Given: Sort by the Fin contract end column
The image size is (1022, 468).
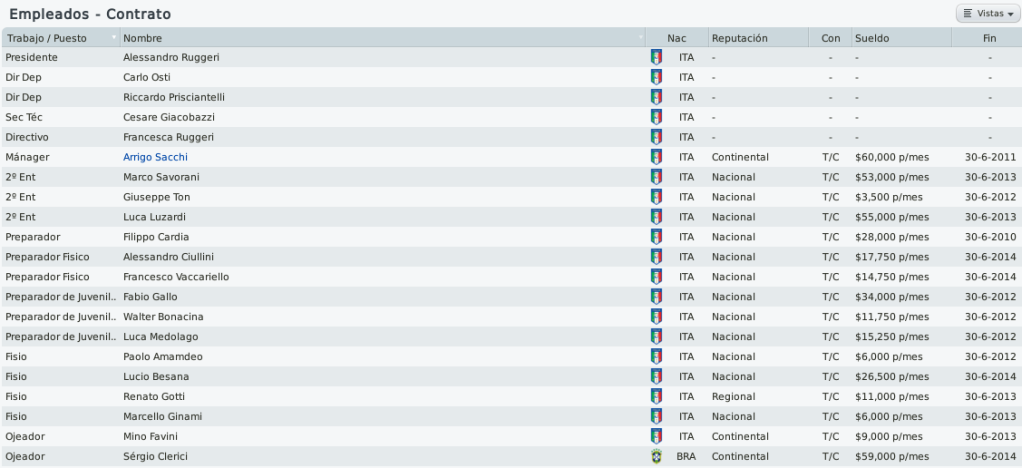Looking at the screenshot, I should [x=989, y=38].
